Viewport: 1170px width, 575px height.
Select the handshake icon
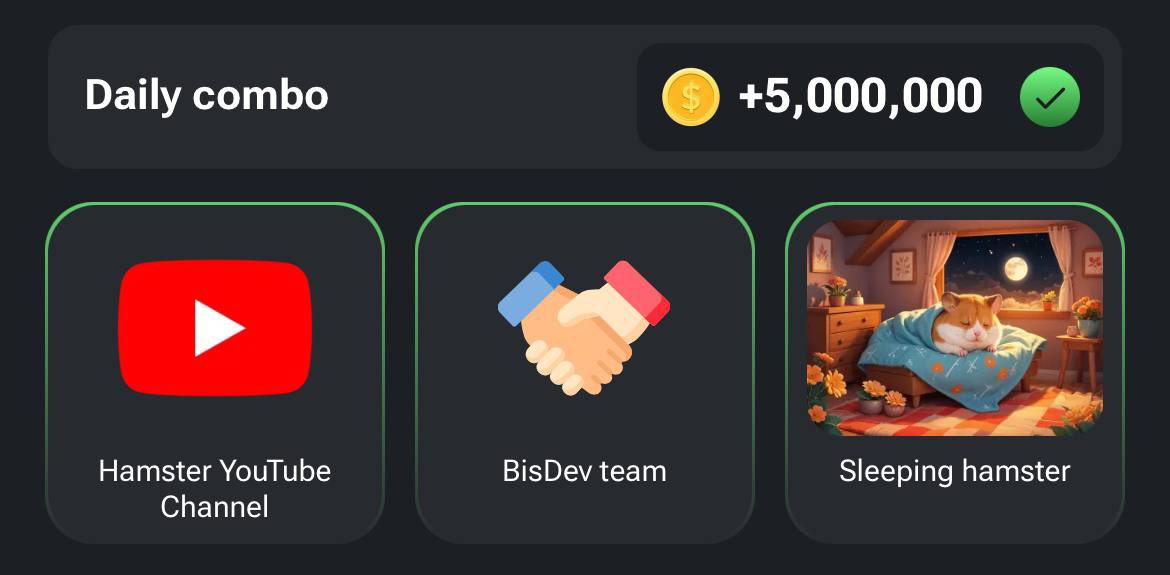584,328
